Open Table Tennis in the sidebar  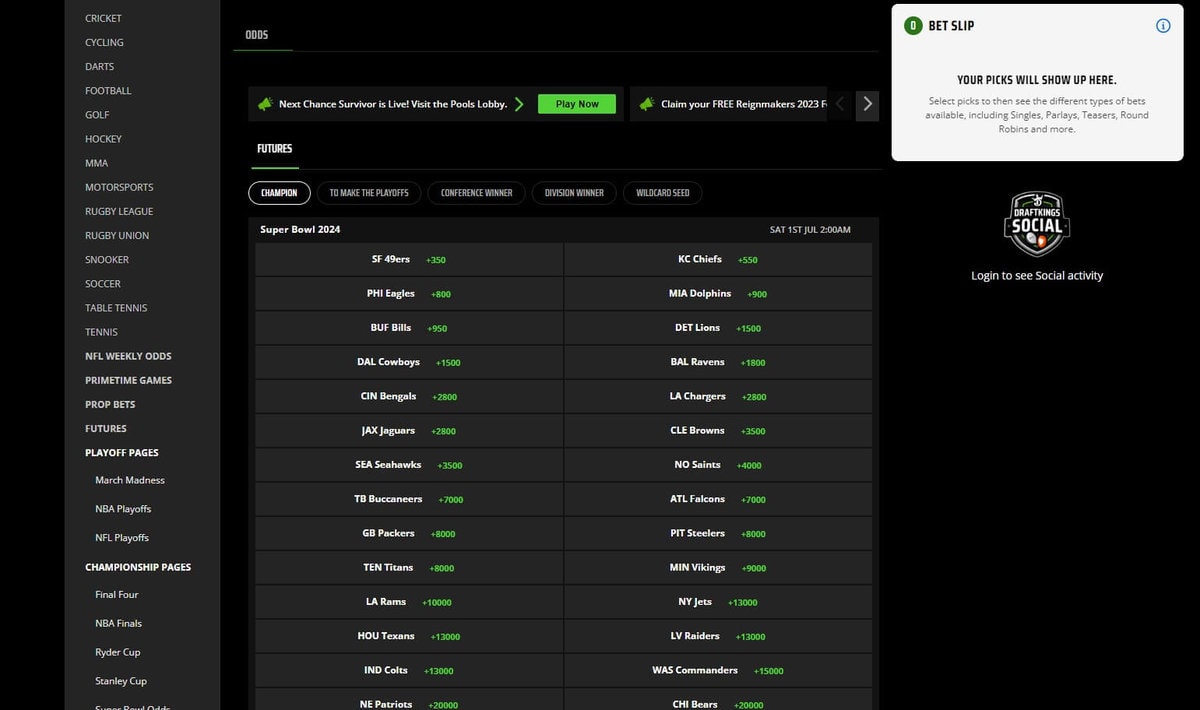pyautogui.click(x=116, y=308)
